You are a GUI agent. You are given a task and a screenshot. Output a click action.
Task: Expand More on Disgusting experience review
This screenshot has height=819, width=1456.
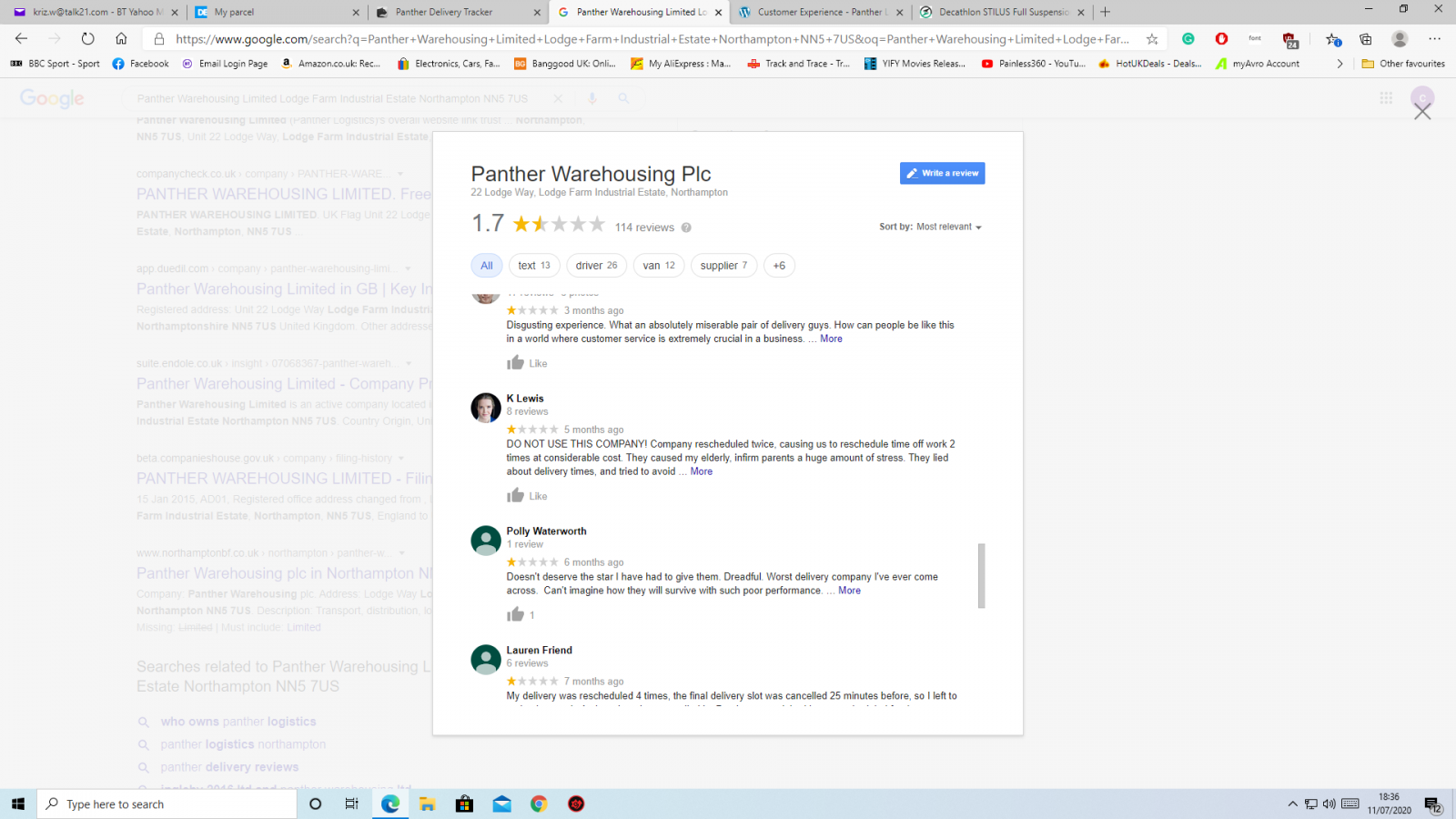point(831,339)
